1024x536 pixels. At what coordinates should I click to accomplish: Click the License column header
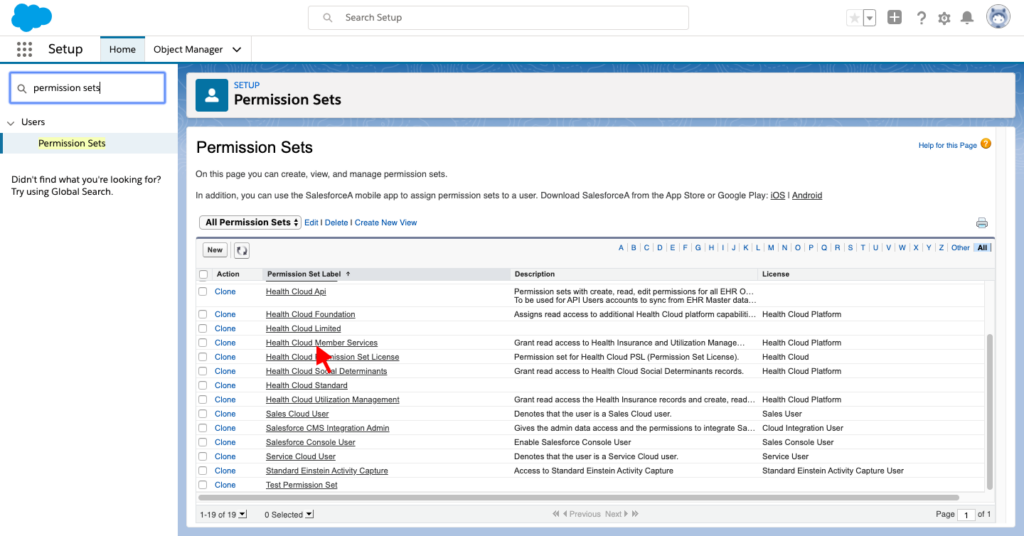[775, 274]
